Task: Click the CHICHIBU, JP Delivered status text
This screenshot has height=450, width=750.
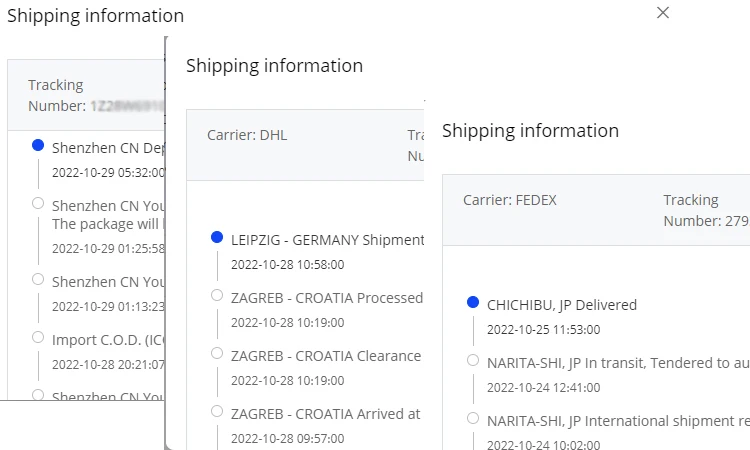Action: click(561, 305)
